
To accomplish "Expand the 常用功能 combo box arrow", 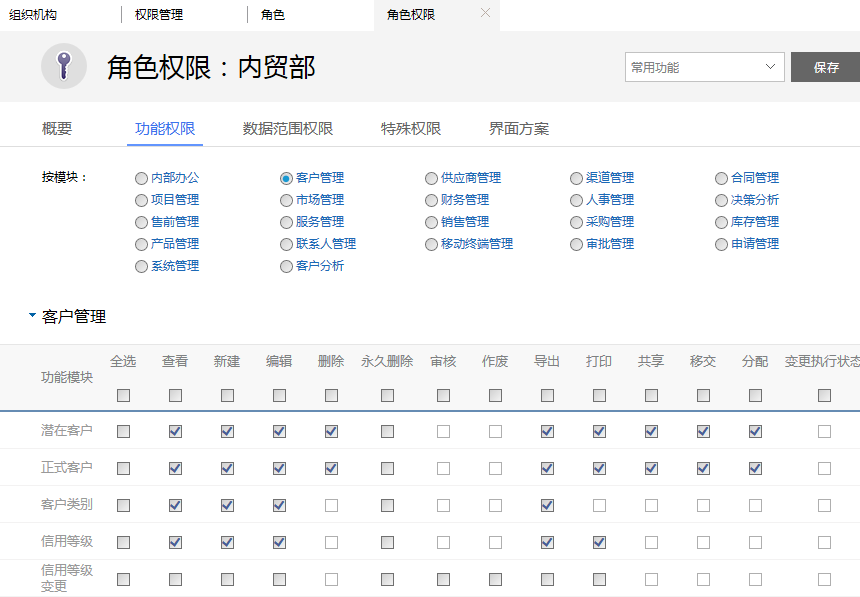I will 770,67.
